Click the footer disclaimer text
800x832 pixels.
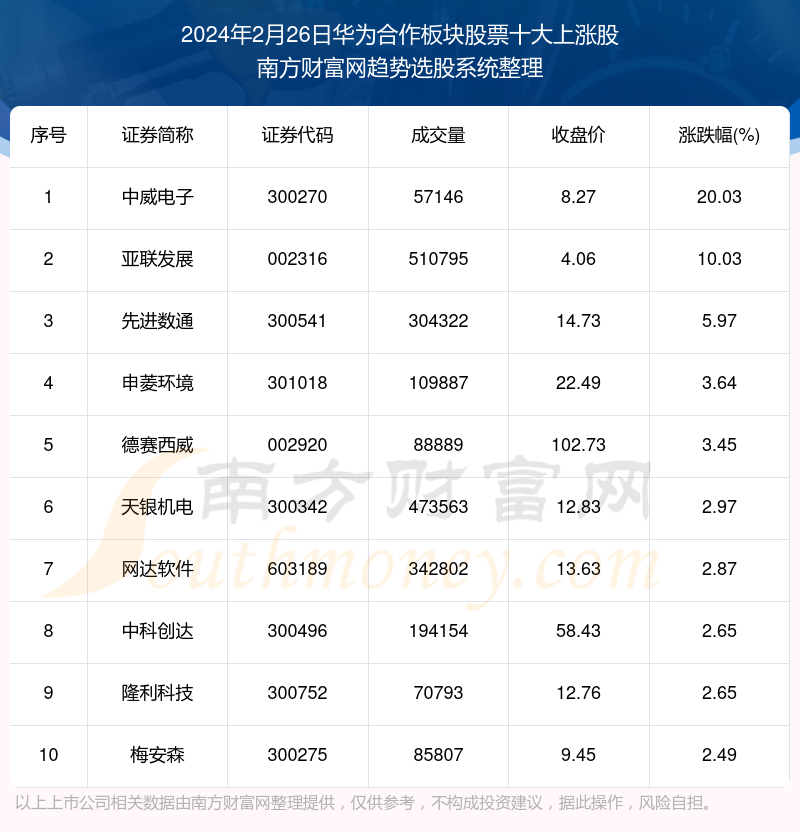click(364, 803)
